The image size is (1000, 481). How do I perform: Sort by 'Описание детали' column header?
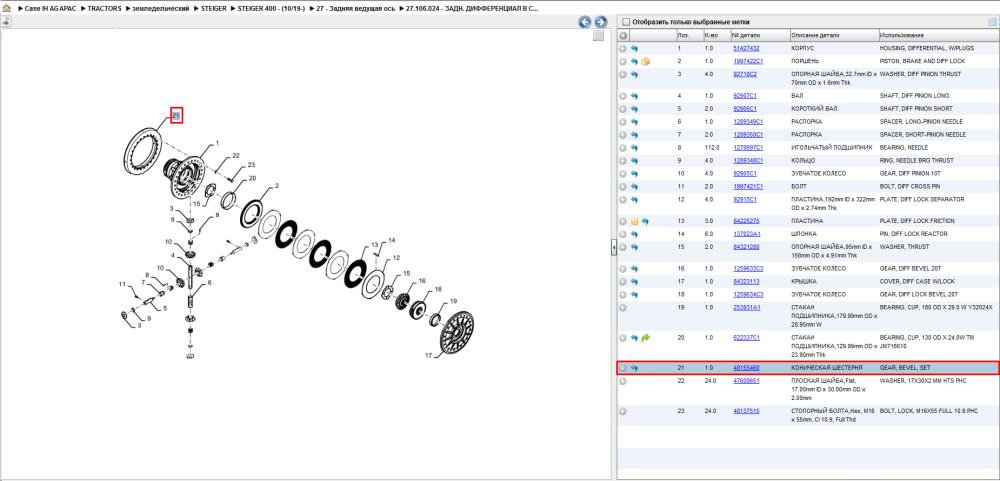pos(833,35)
